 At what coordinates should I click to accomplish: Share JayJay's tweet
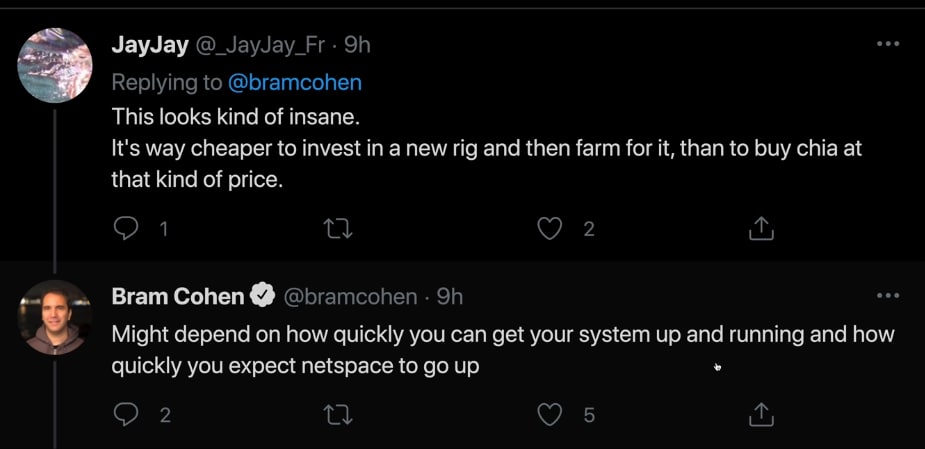pyautogui.click(x=761, y=228)
